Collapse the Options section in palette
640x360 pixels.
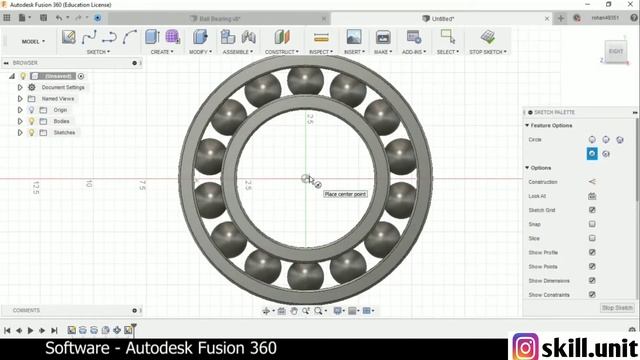(x=527, y=168)
